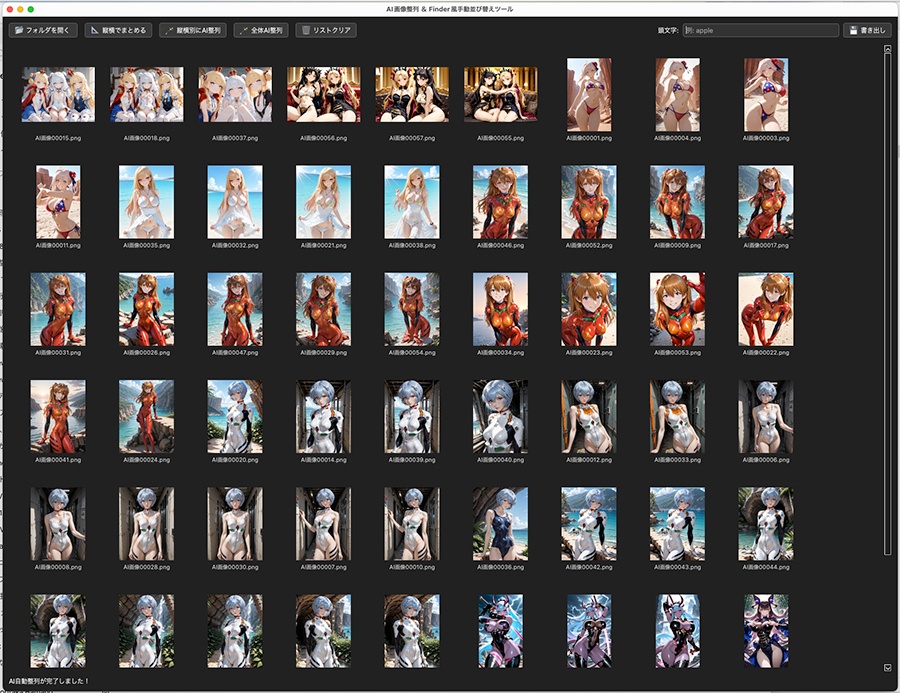Viewport: 900px width, 693px height.
Task: Select thumbnail AI画像00047.png
Action: (235, 309)
